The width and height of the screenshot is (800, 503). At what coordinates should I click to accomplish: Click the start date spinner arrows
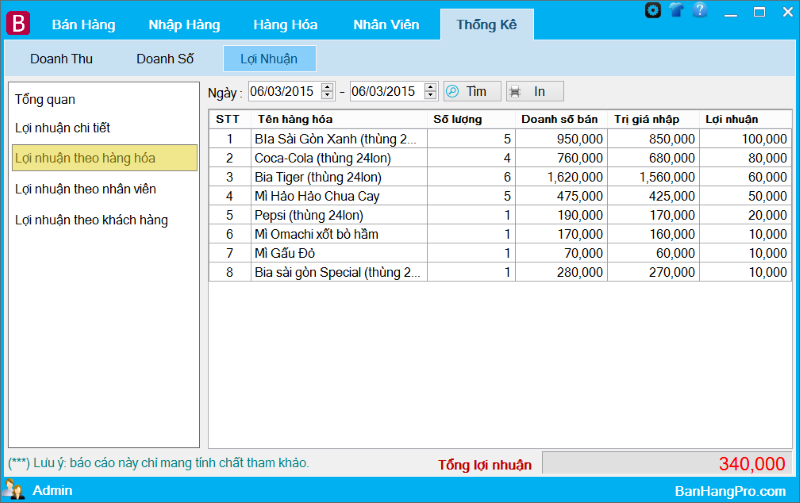(x=327, y=91)
